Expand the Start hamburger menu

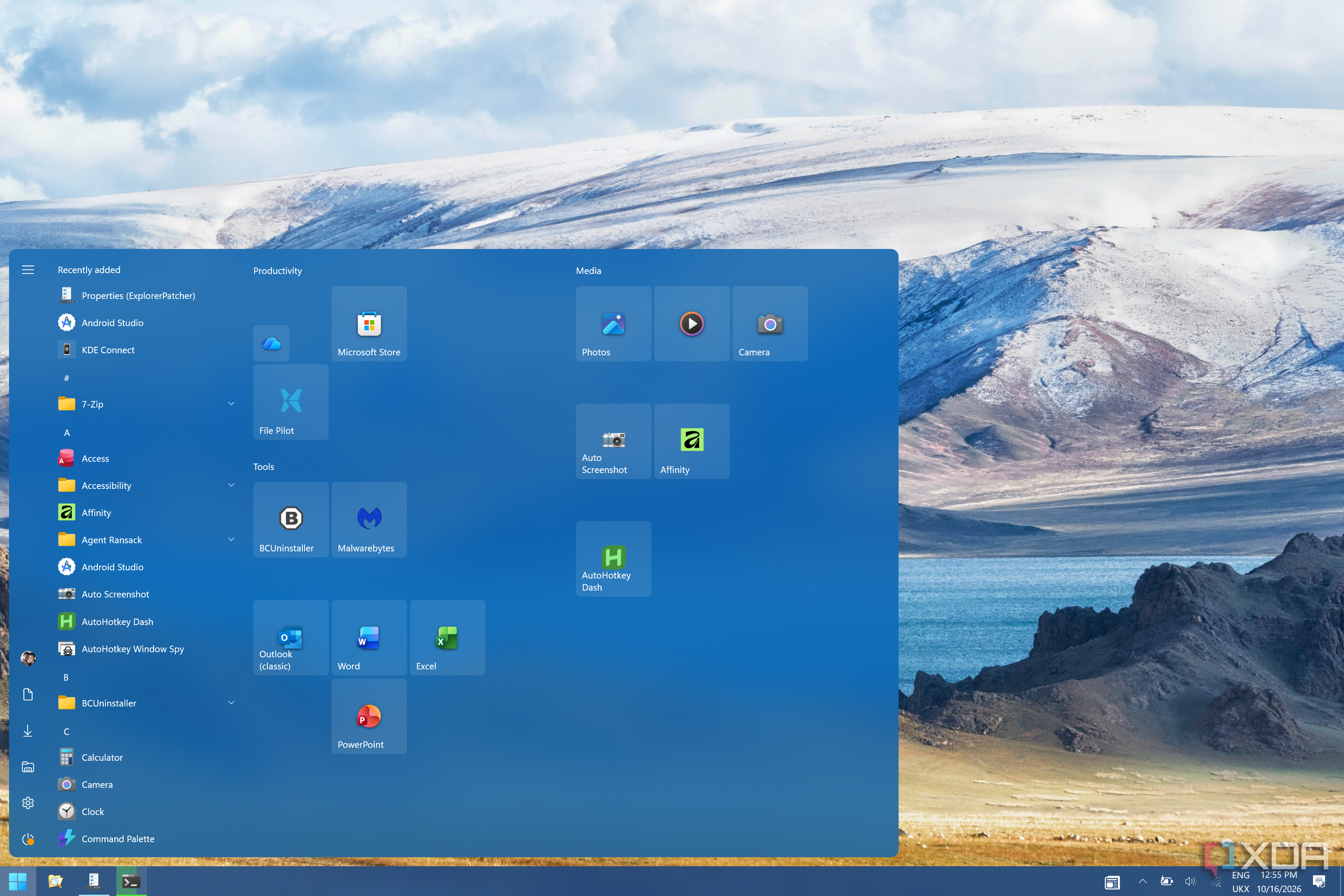[28, 270]
